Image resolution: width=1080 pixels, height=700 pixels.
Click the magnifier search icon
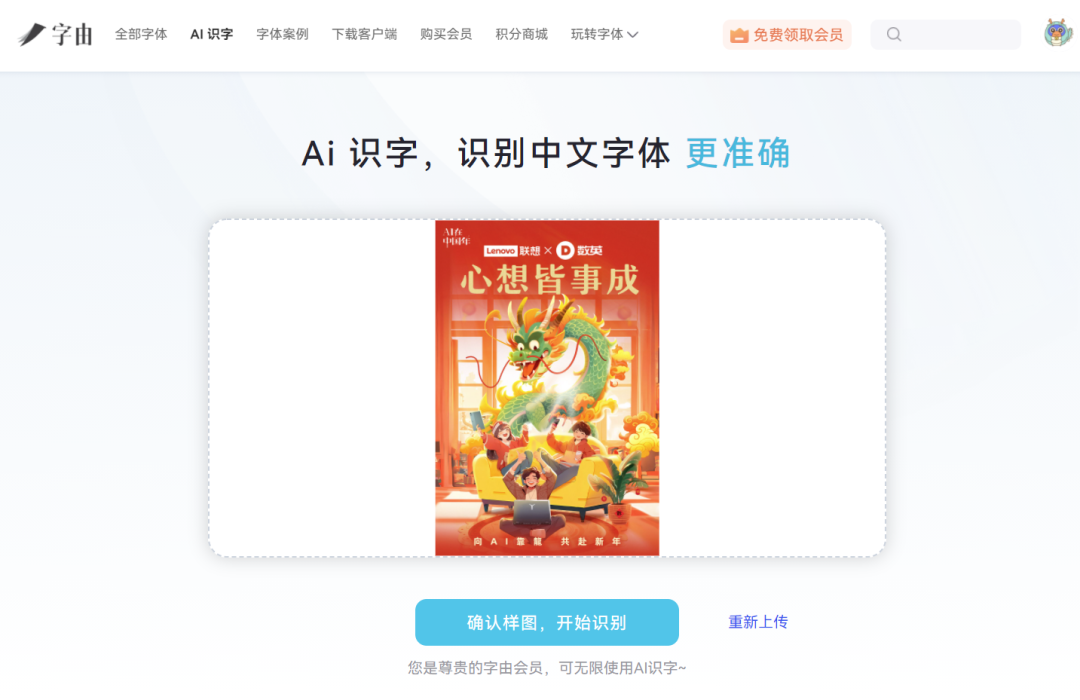point(894,34)
